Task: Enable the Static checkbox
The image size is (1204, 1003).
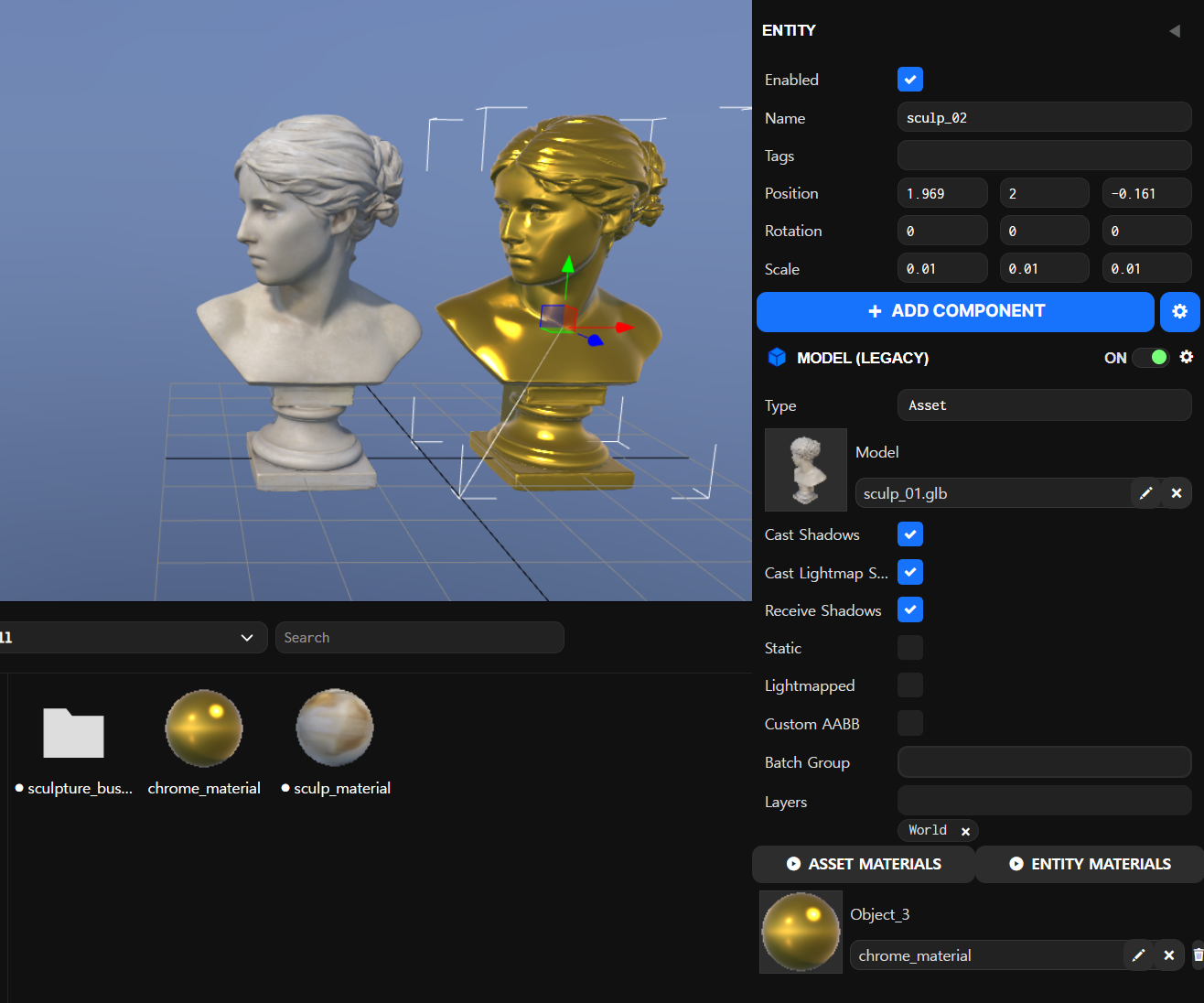Action: (x=909, y=648)
